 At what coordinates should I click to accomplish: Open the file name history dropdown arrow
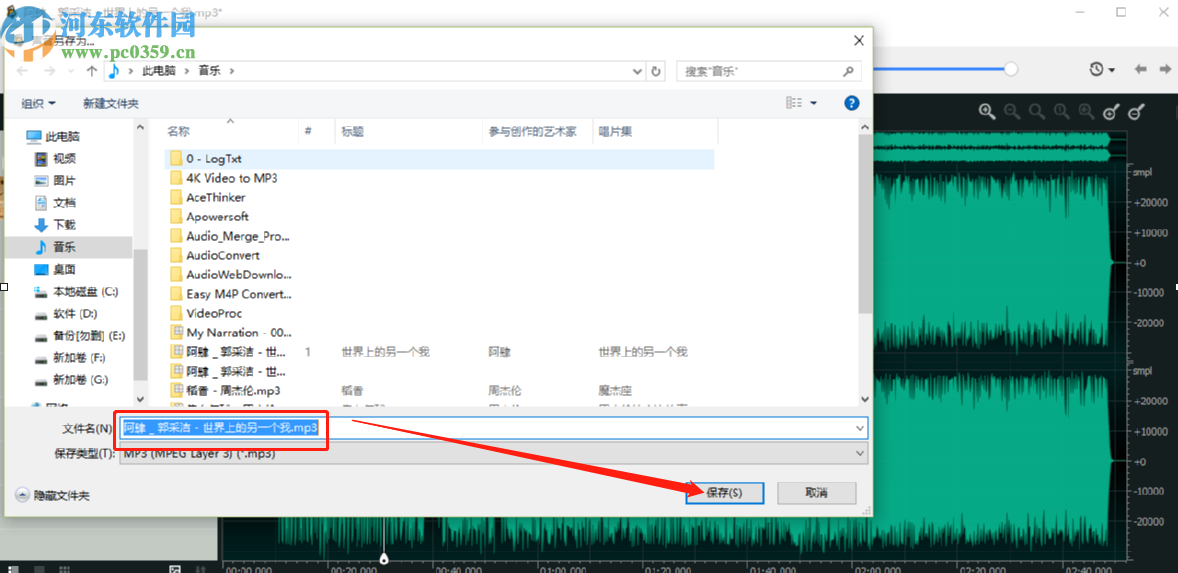pyautogui.click(x=860, y=428)
